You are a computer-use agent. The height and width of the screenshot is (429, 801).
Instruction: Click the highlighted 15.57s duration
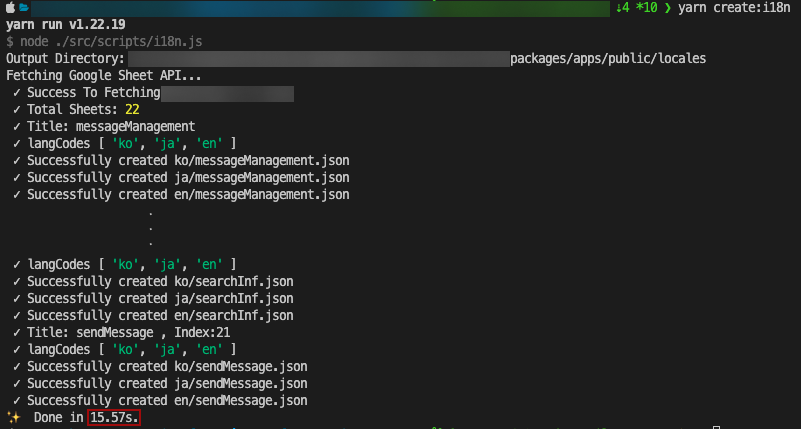[x=114, y=417]
